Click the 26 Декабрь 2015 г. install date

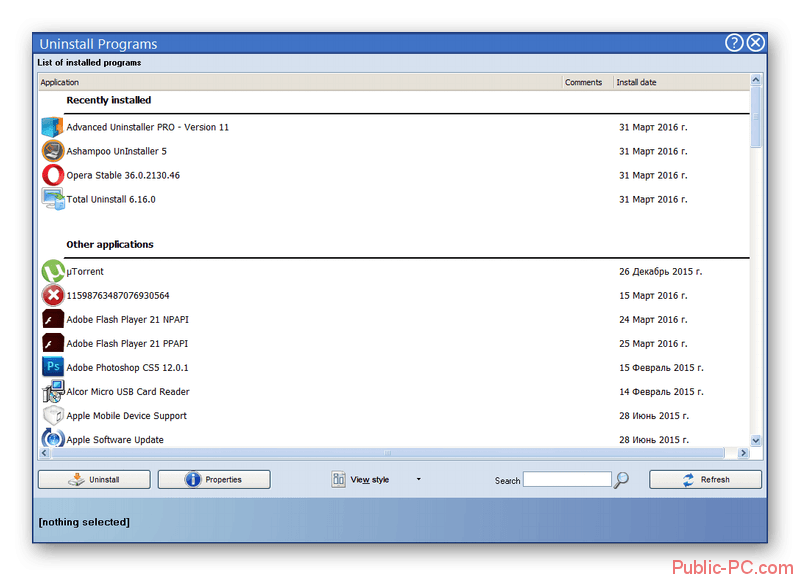coord(660,271)
